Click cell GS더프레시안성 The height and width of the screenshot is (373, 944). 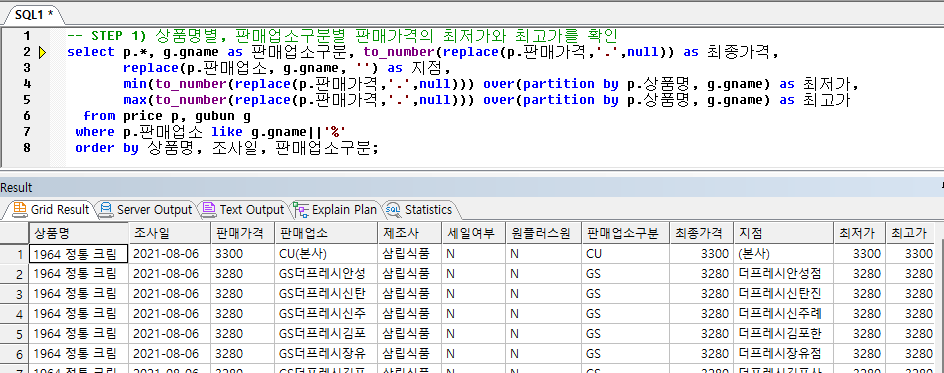326,274
